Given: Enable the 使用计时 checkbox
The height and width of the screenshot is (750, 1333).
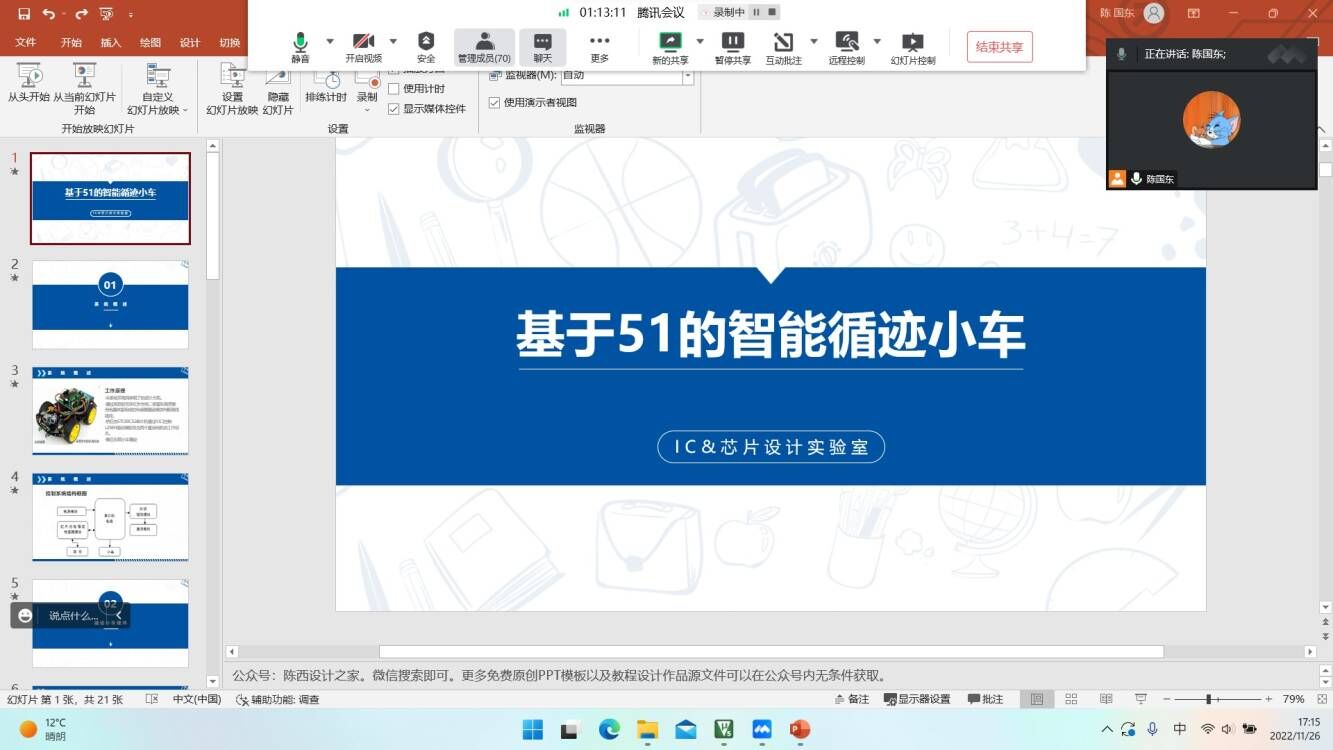Looking at the screenshot, I should click(x=394, y=89).
